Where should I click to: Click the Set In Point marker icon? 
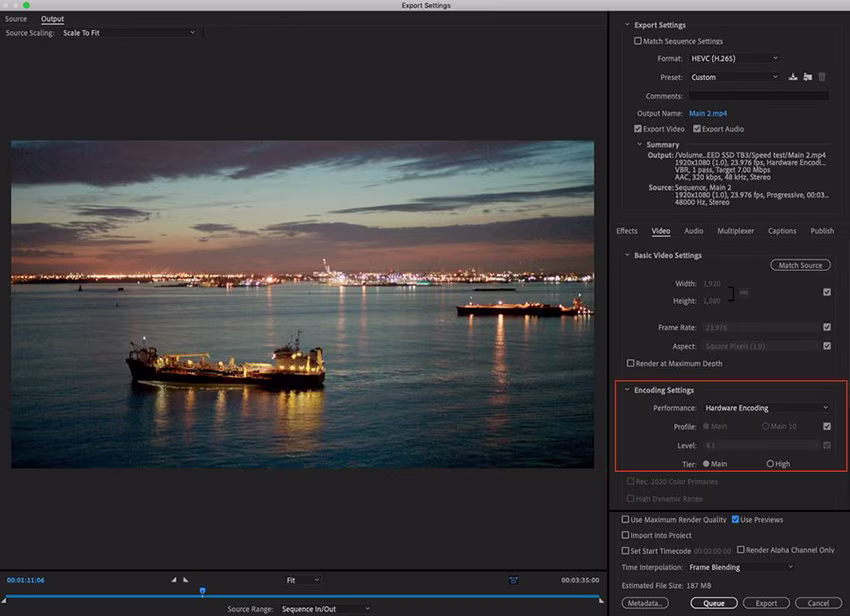coord(172,579)
